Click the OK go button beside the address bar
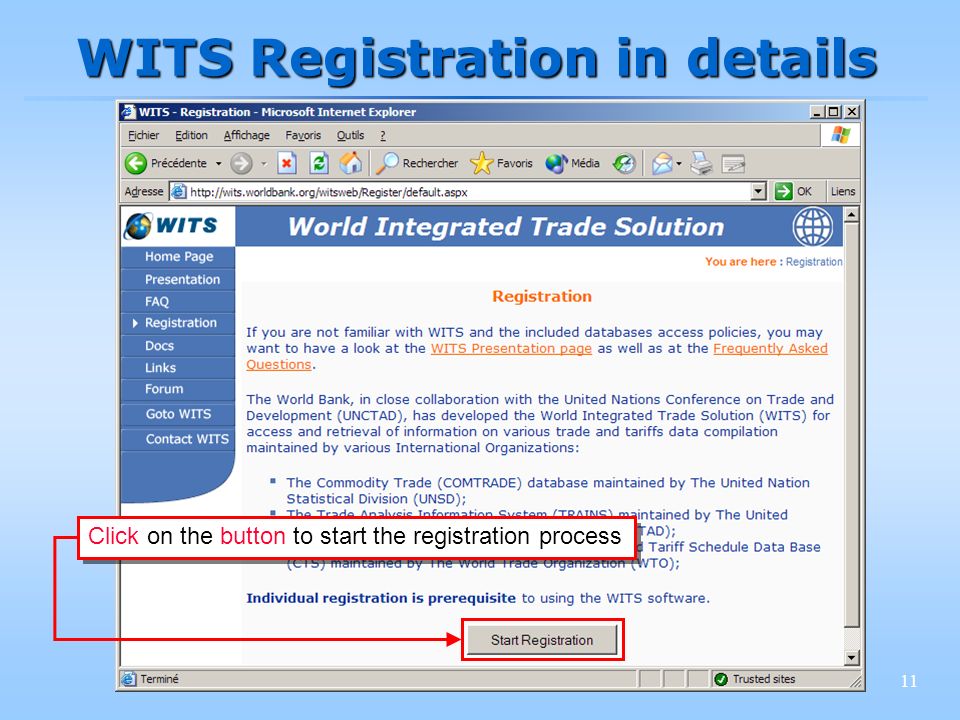 (x=793, y=191)
